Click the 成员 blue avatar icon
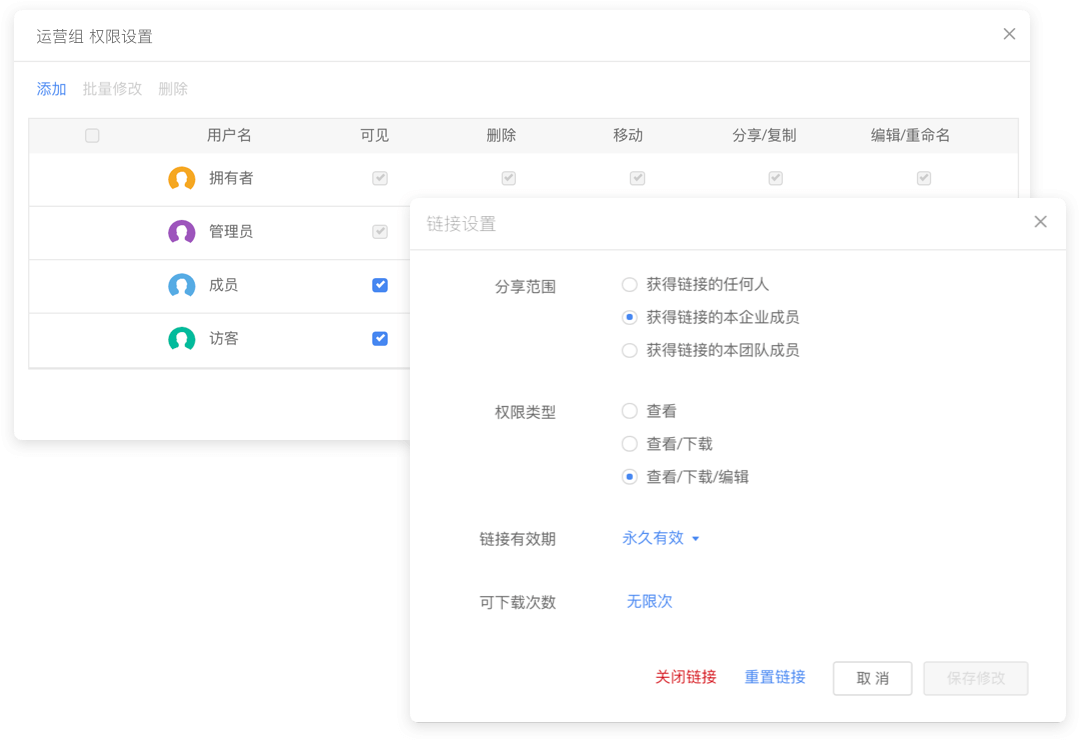Screen dimensions: 1080x740 pyautogui.click(x=181, y=285)
